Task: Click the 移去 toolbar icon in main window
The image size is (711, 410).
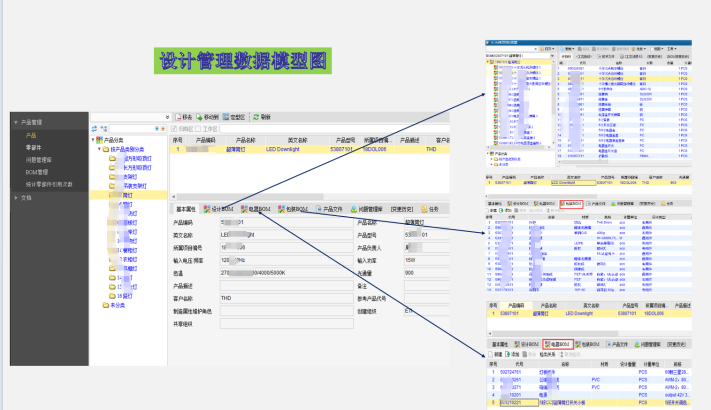Action: pos(179,117)
